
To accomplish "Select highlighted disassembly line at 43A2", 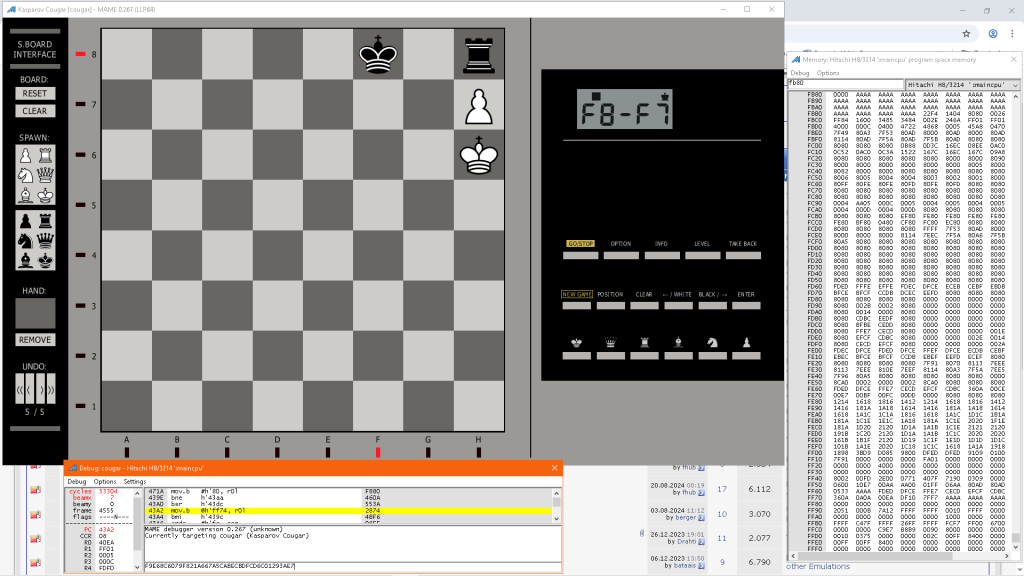I will point(348,511).
